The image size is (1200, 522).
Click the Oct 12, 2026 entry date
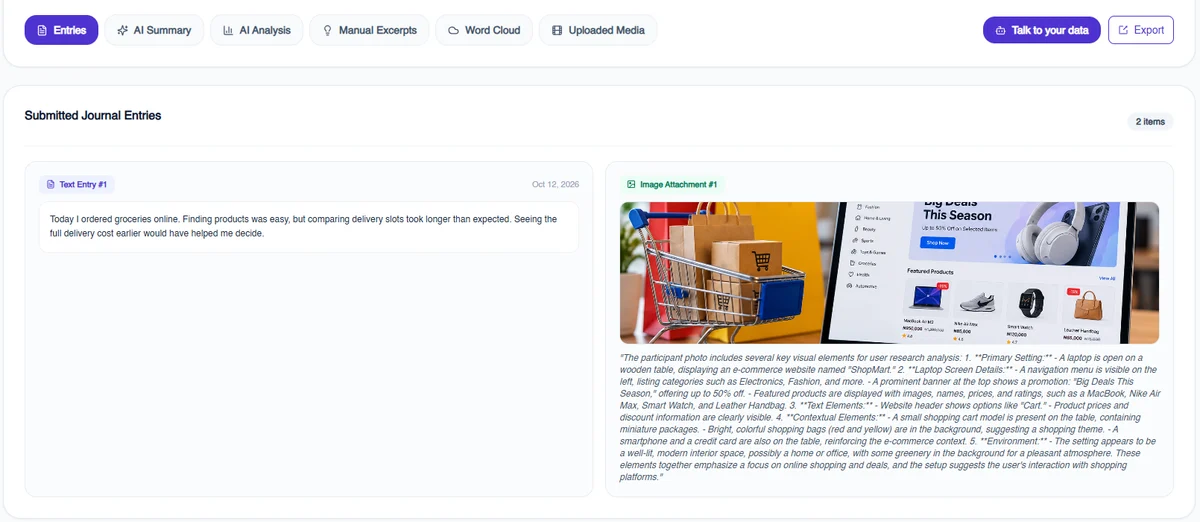[x=555, y=185]
